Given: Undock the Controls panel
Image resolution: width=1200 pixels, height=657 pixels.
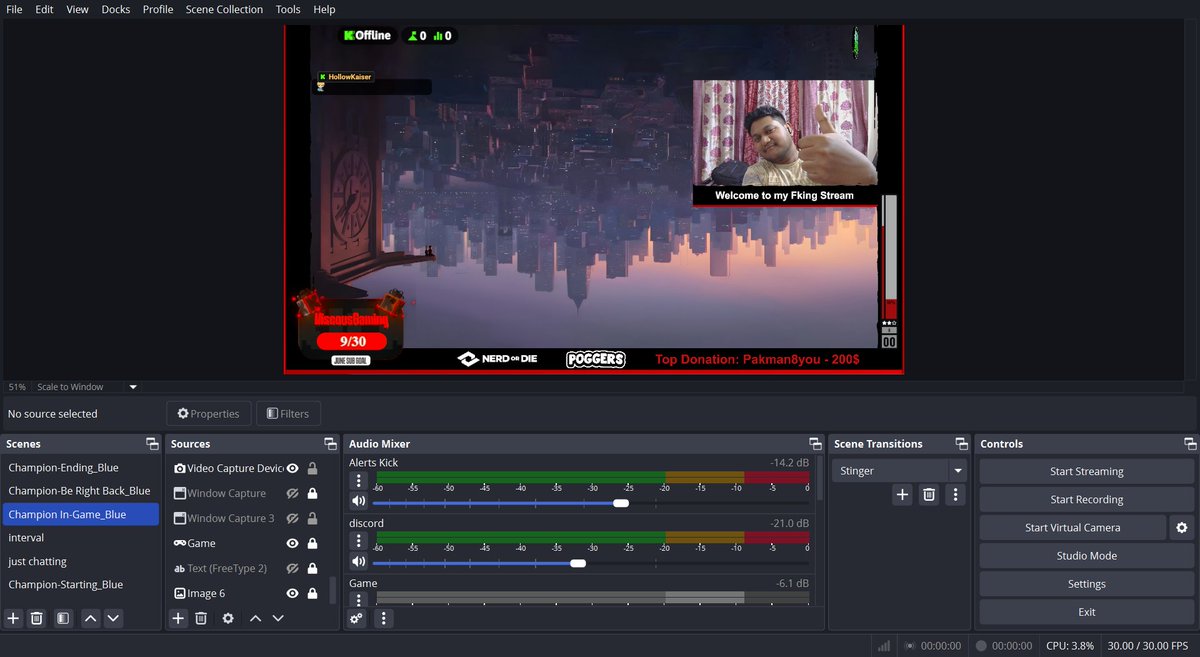Looking at the screenshot, I should [1190, 444].
